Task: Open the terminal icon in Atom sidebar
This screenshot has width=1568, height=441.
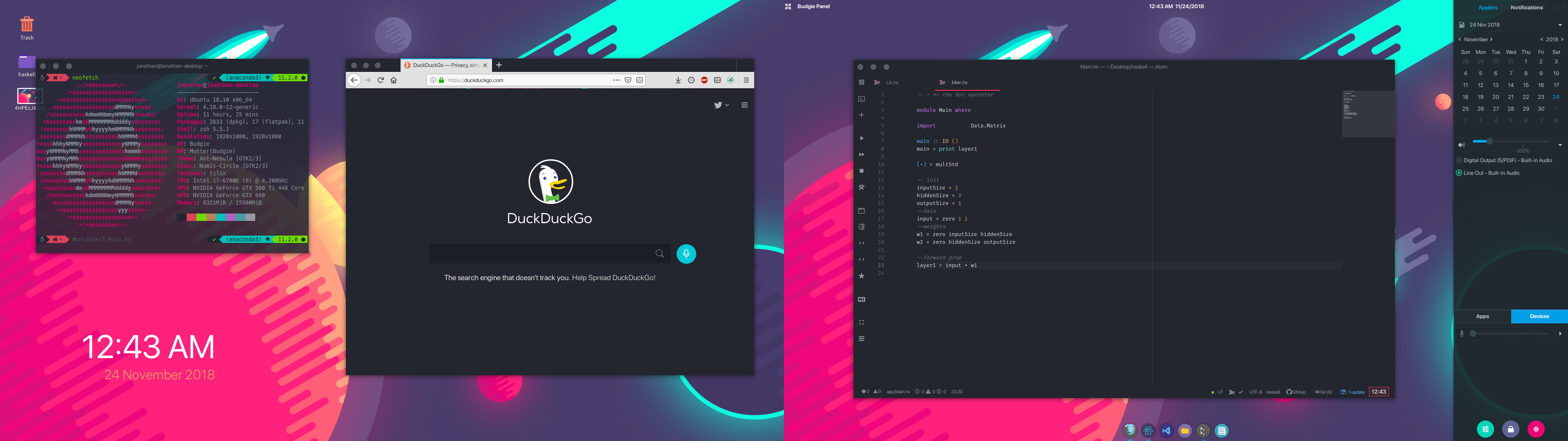Action: coord(861,99)
